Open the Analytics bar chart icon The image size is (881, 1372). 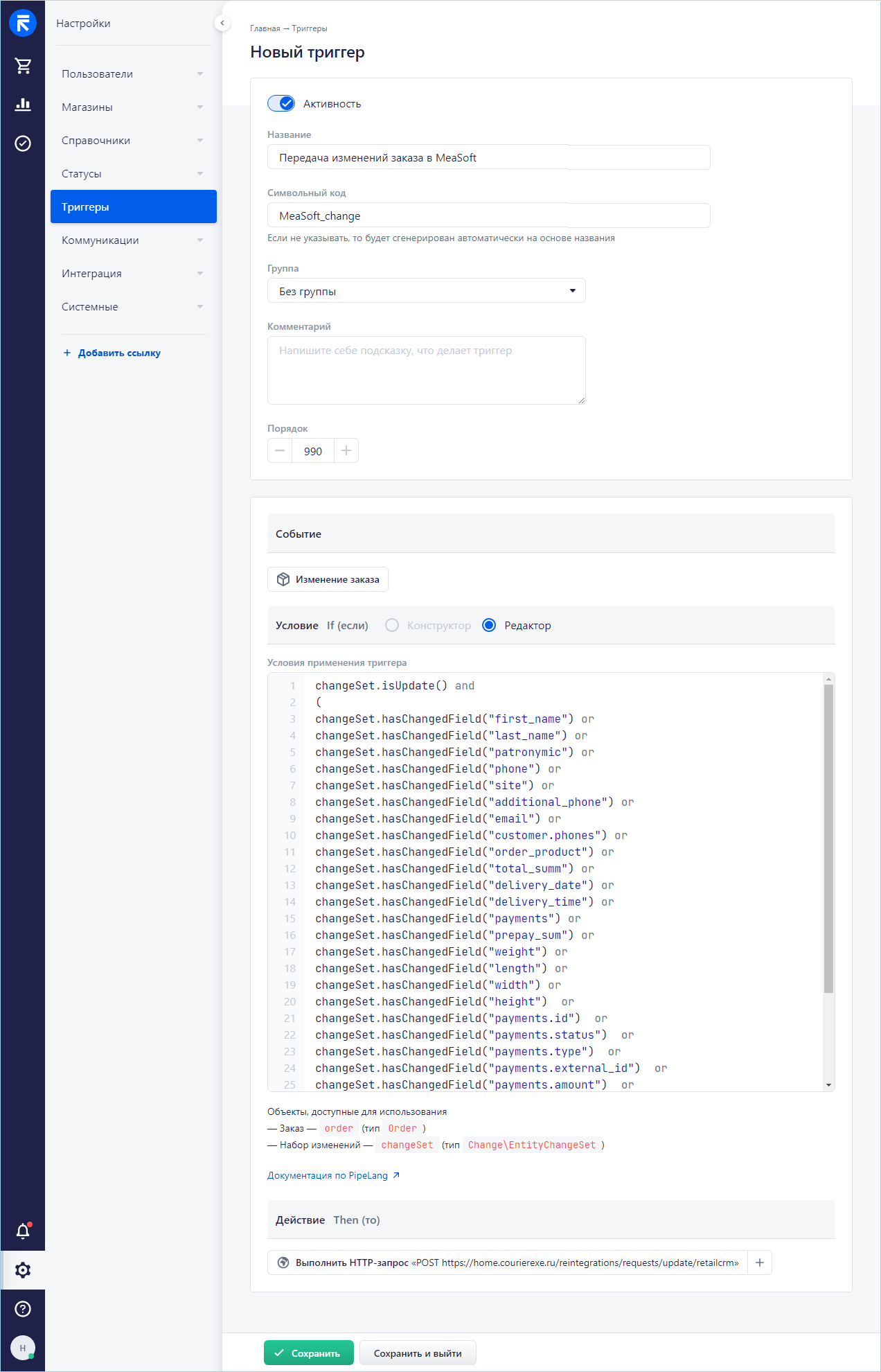[23, 105]
